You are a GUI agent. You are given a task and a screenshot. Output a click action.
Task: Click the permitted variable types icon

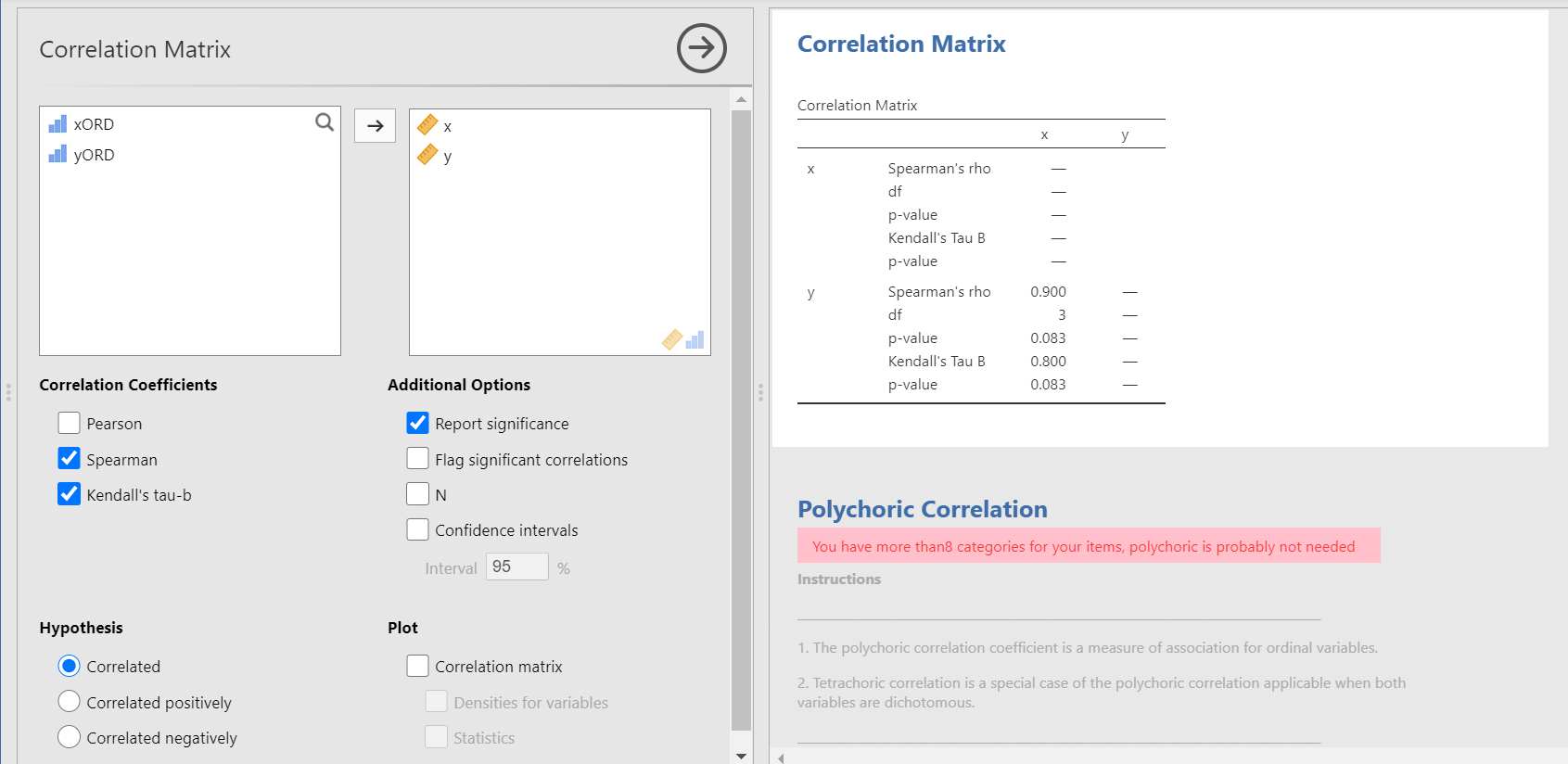(x=683, y=340)
